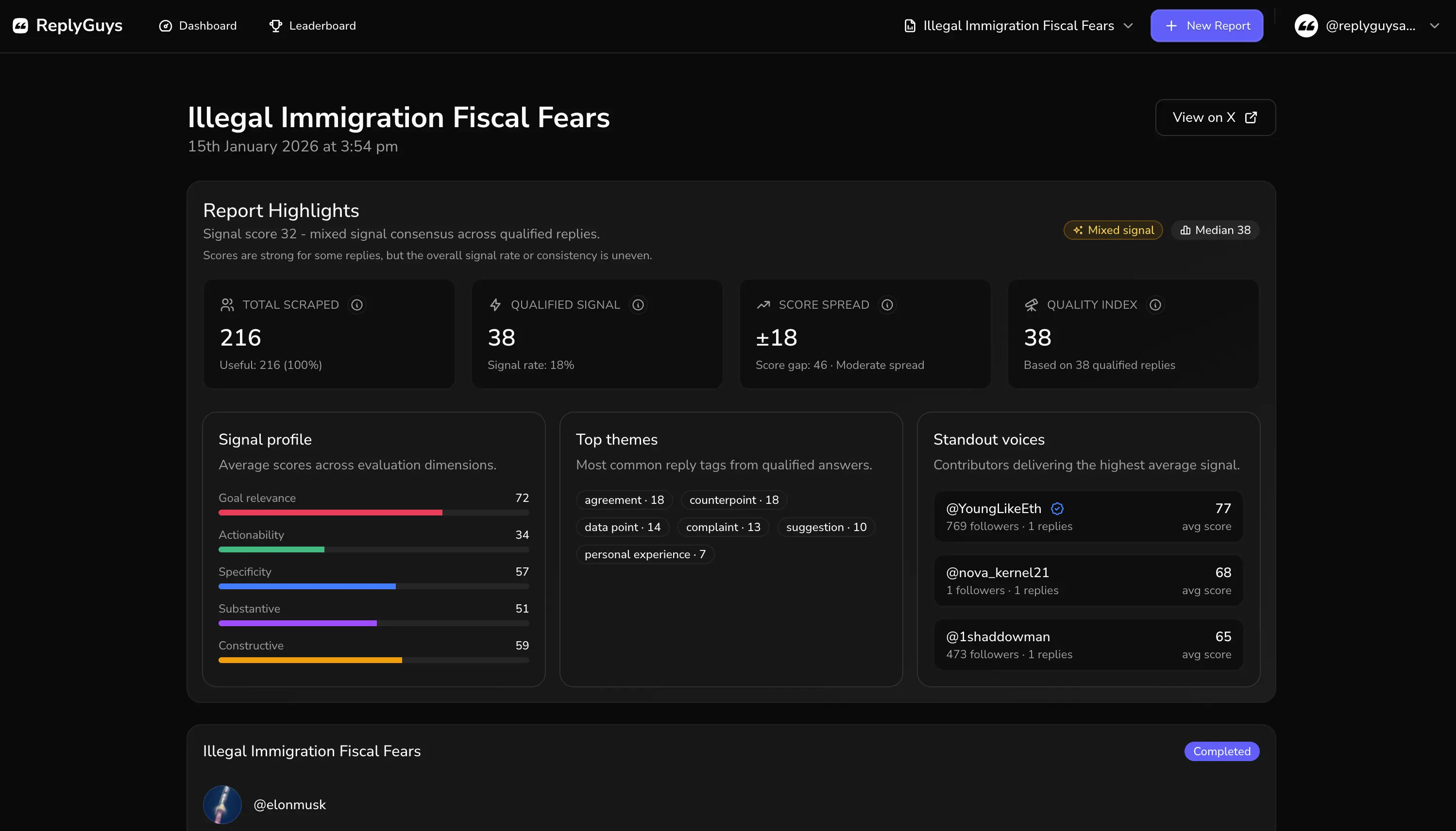
Task: Open the Illegal Immigration Fiscal Fears report dropdown
Action: pyautogui.click(x=1018, y=25)
